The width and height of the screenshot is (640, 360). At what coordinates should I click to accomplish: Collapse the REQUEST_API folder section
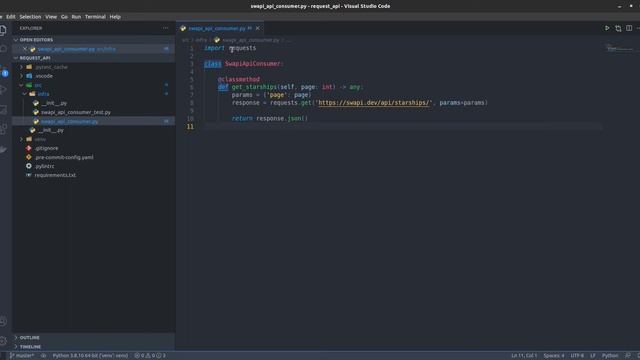coord(93,58)
